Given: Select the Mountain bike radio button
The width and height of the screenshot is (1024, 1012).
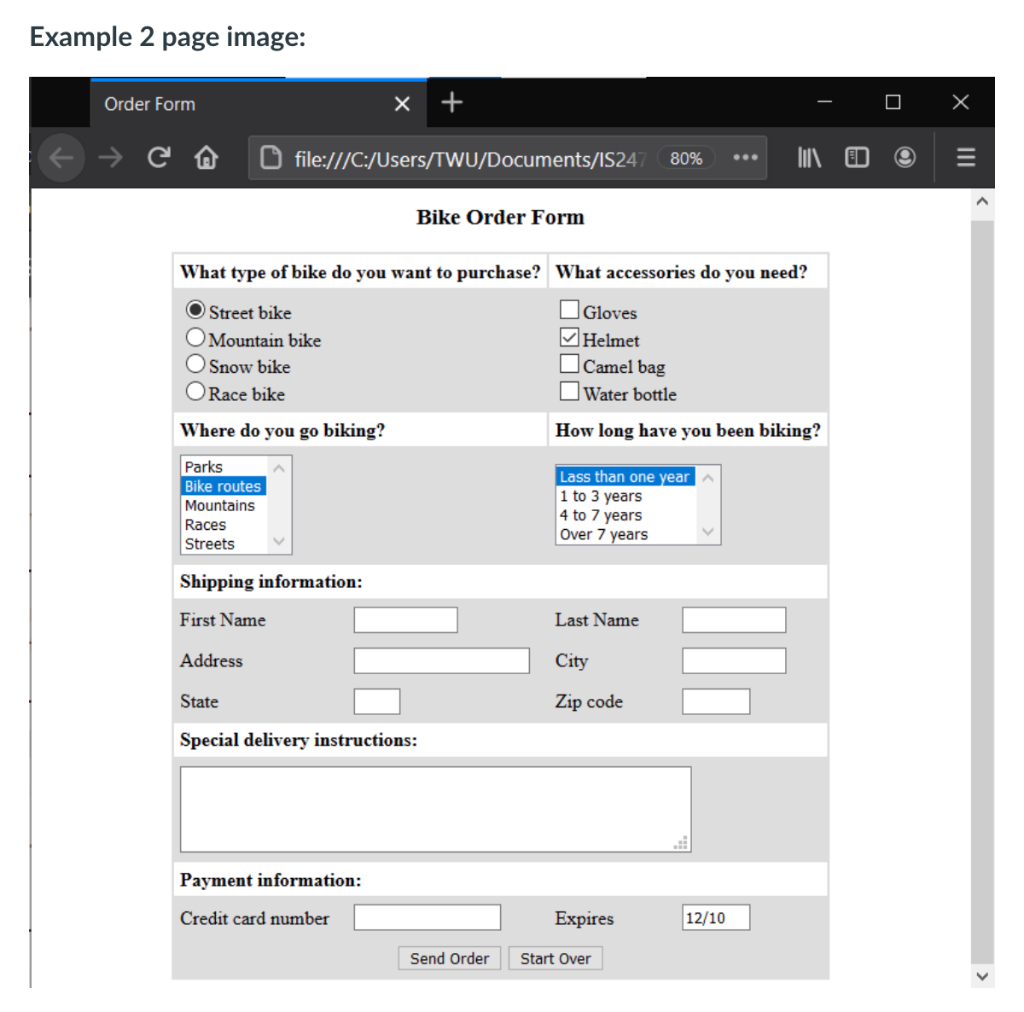Looking at the screenshot, I should click(195, 337).
